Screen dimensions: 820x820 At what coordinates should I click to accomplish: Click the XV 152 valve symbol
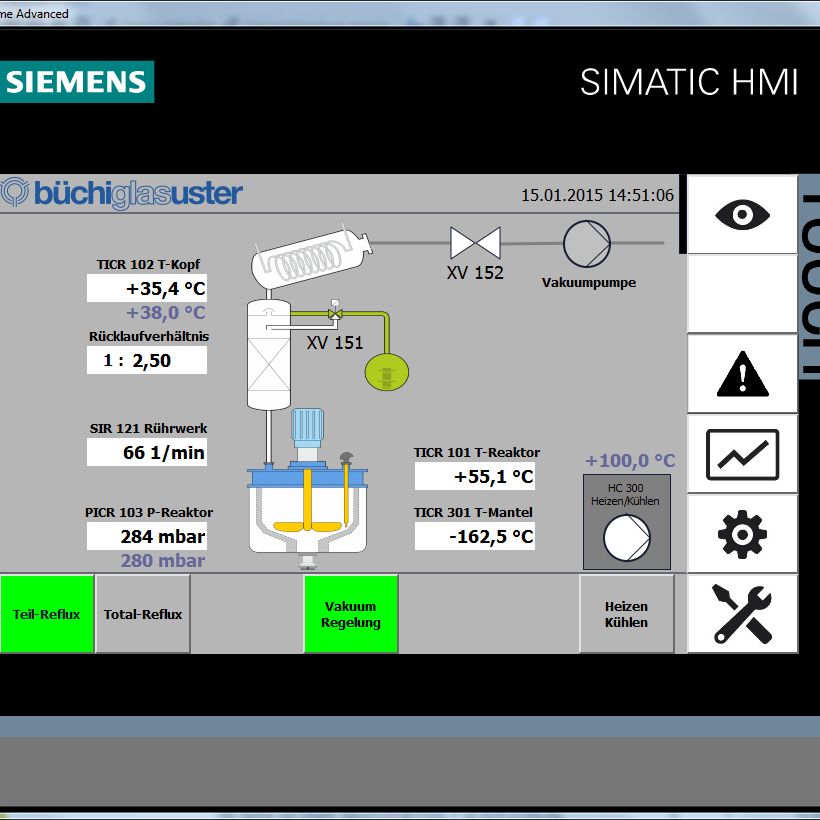[x=475, y=243]
